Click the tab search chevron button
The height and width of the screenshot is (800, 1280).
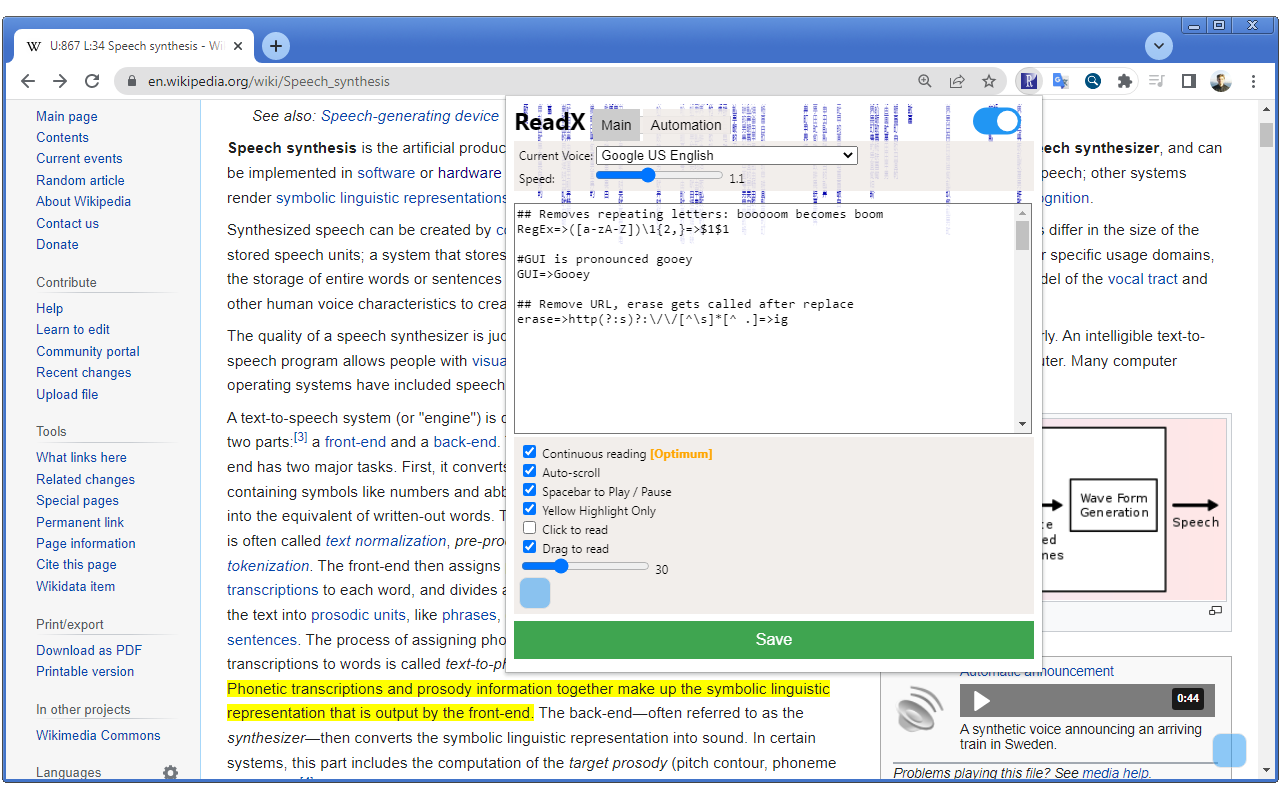pos(1158,45)
